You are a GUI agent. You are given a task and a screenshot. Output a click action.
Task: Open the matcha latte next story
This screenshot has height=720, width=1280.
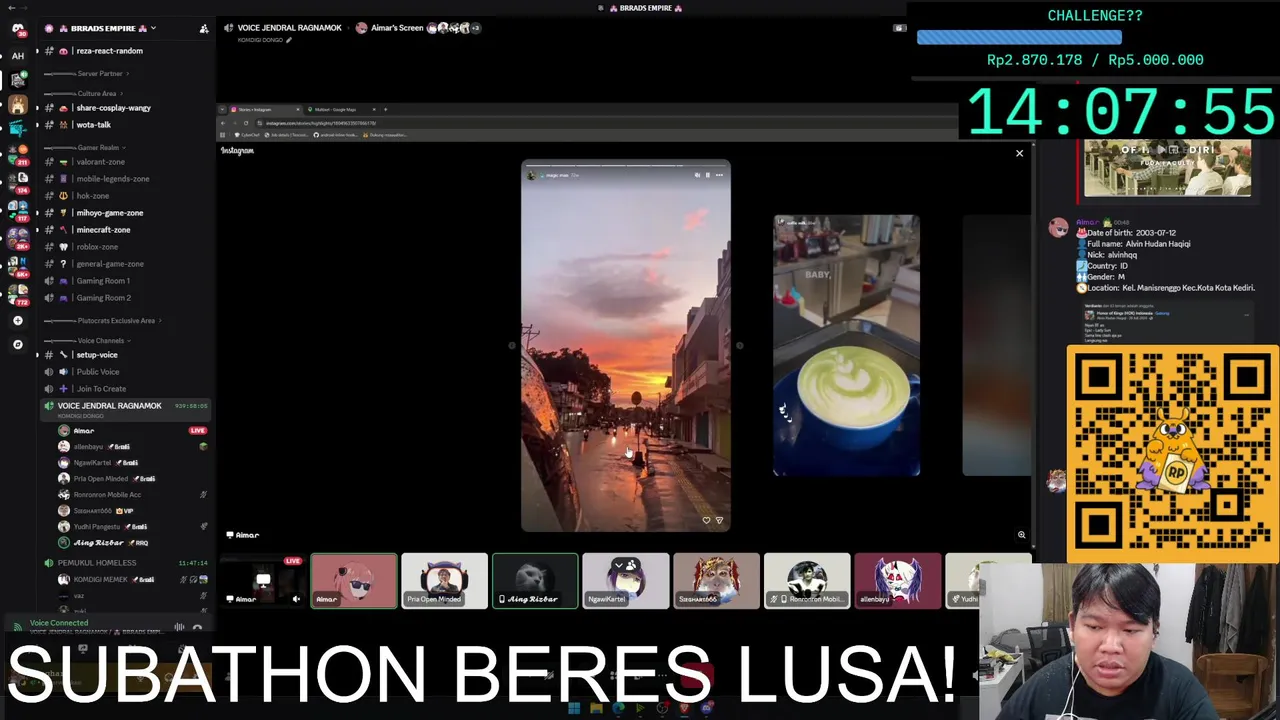[x=846, y=346]
